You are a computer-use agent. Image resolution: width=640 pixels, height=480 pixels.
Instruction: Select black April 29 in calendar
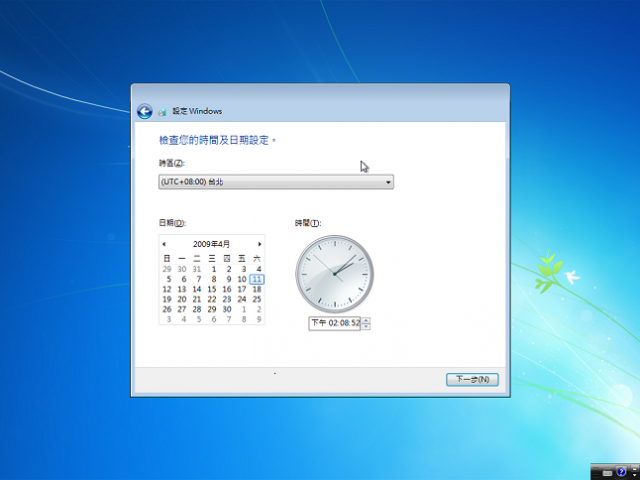pos(212,309)
